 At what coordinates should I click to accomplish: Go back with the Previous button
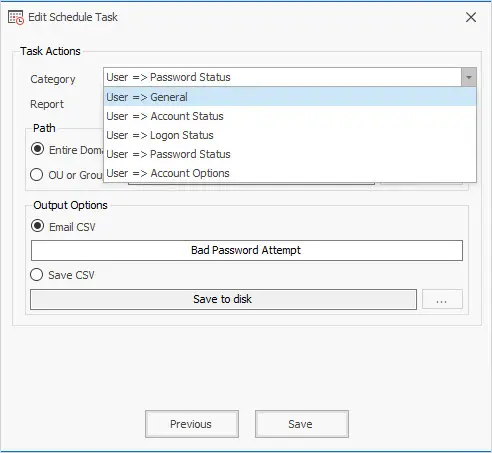(192, 424)
